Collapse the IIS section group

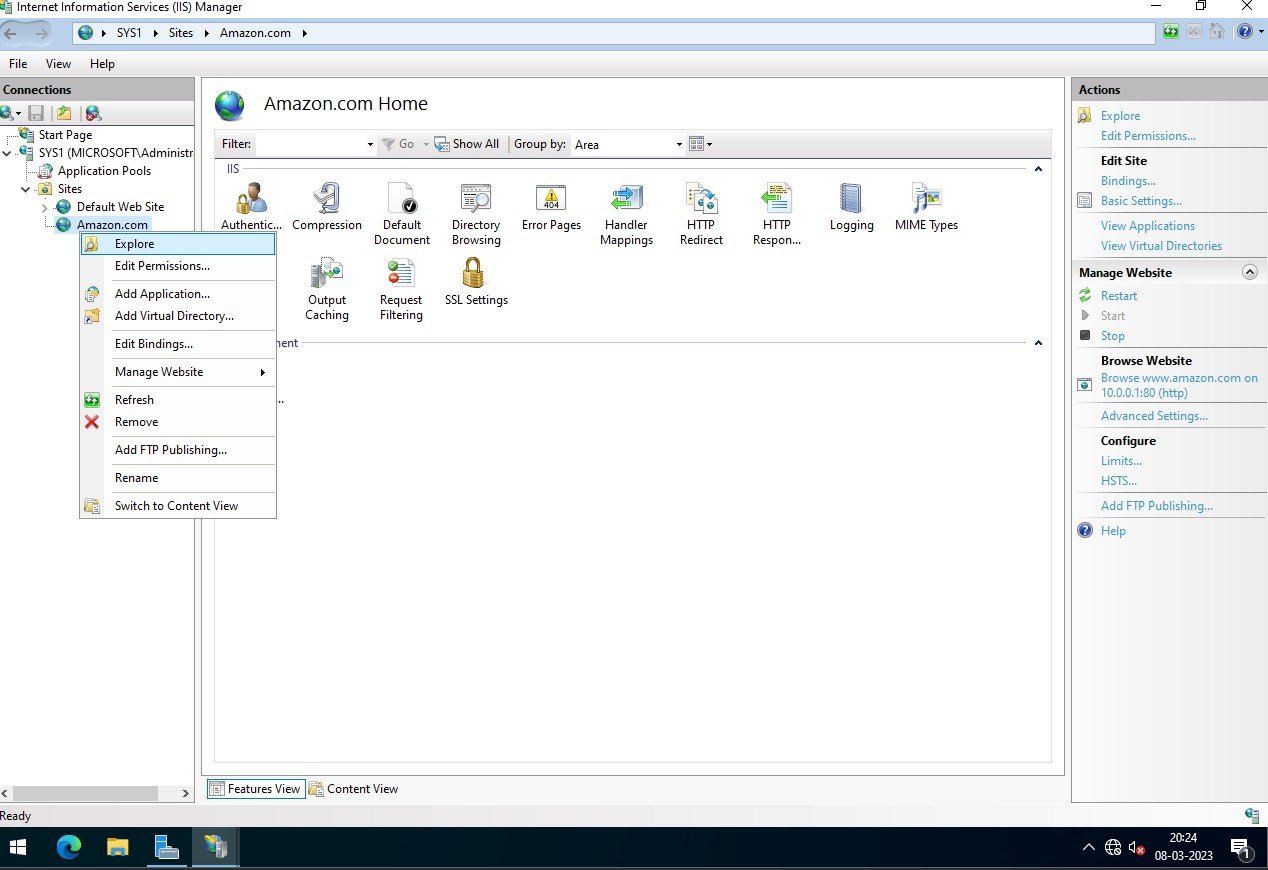click(1038, 169)
